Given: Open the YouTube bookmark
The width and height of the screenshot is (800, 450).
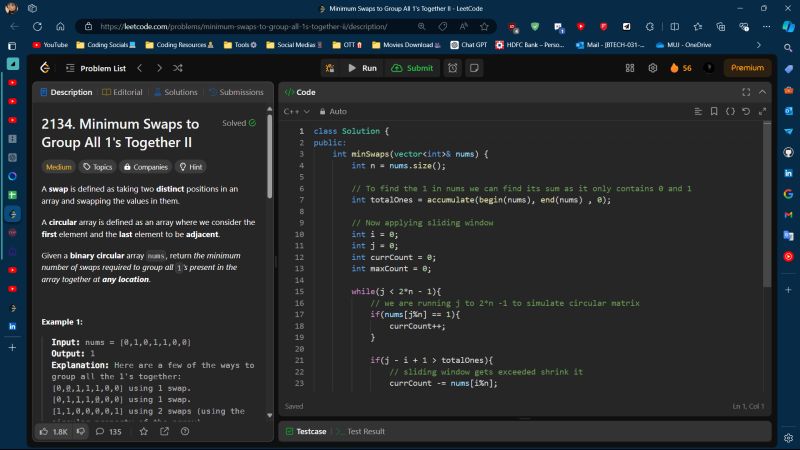Looking at the screenshot, I should (50, 45).
